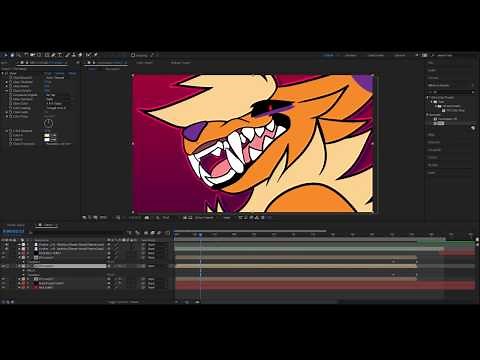The width and height of the screenshot is (480, 360).
Task: Adjust the timeline zoom slider at bottom
Action: click(x=187, y=302)
